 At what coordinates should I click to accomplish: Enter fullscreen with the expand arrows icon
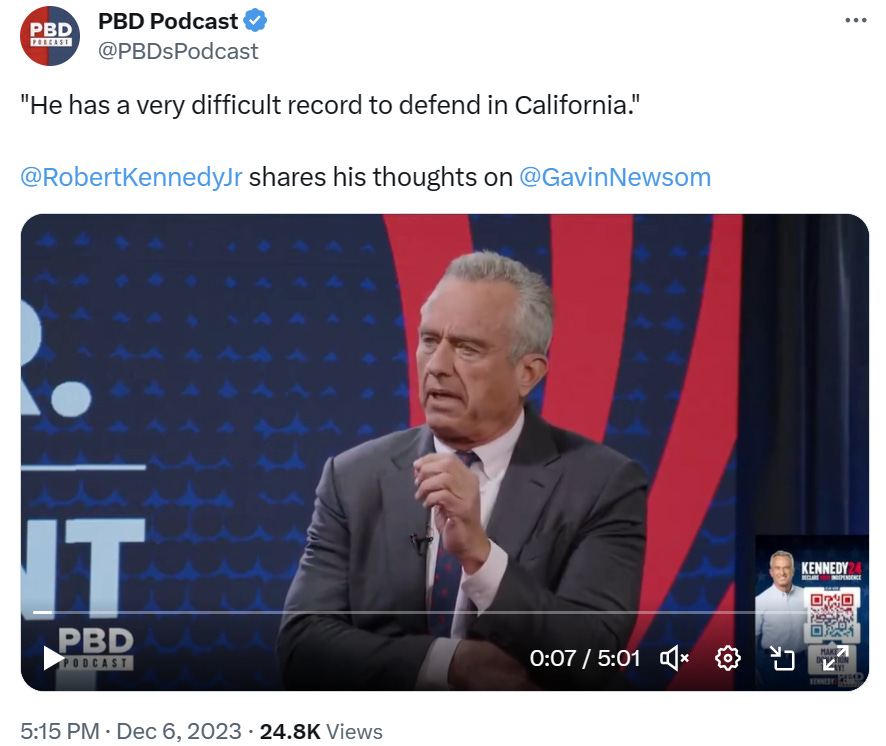(x=836, y=658)
